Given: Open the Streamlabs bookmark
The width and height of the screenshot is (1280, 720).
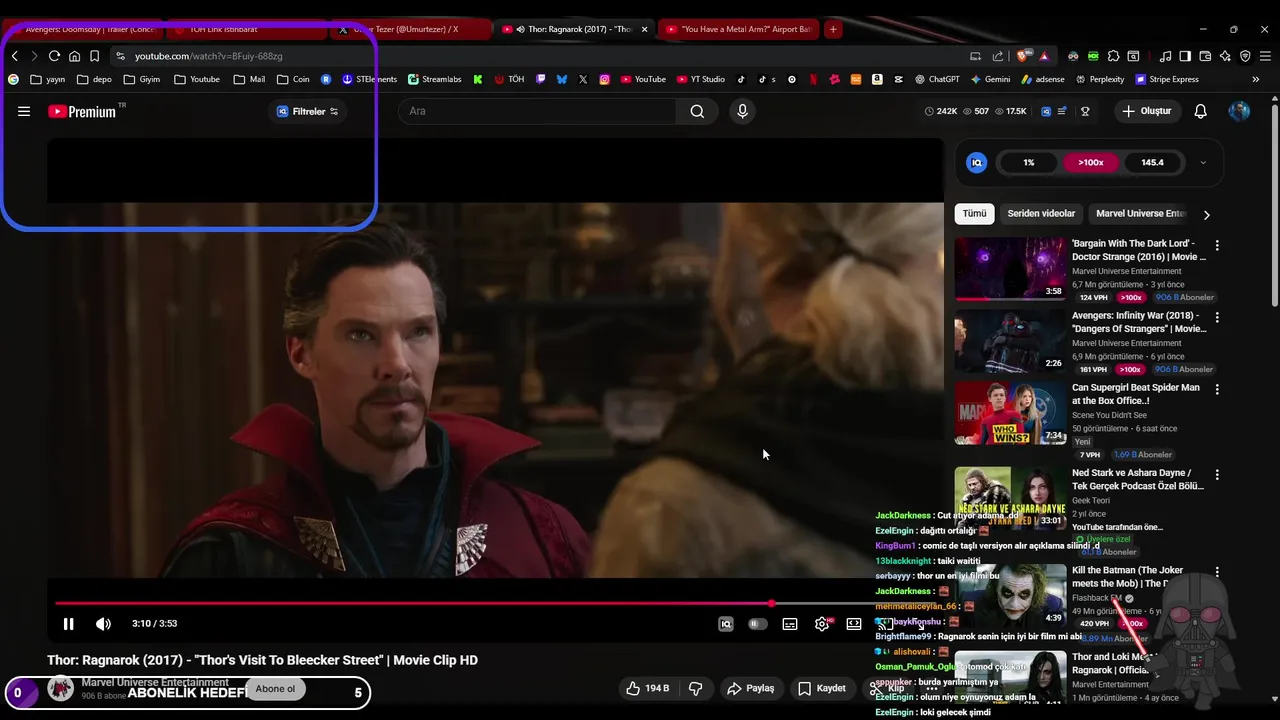Looking at the screenshot, I should click(x=433, y=79).
